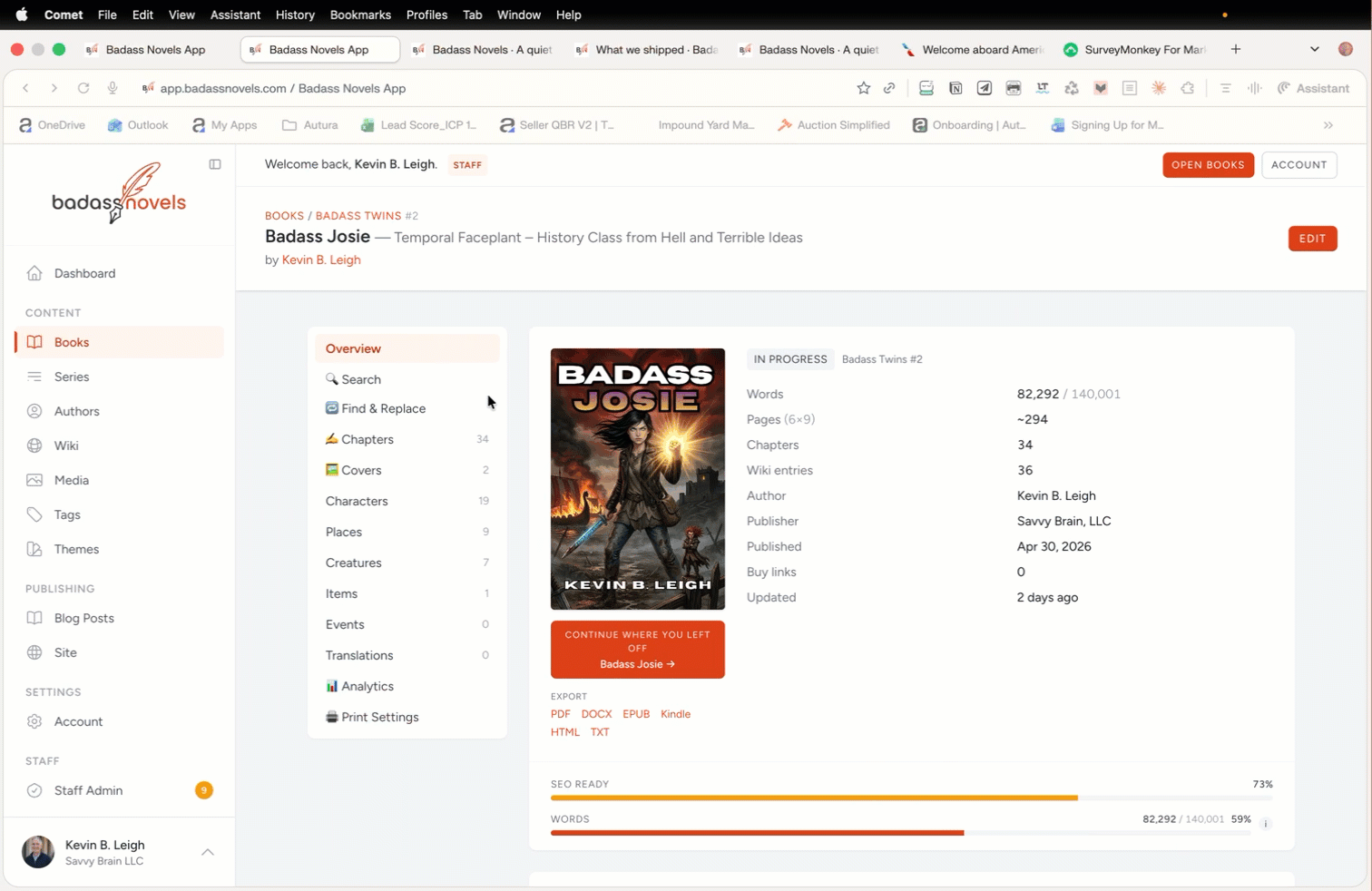1372x891 pixels.
Task: Bookmark page with the star icon
Action: [863, 88]
